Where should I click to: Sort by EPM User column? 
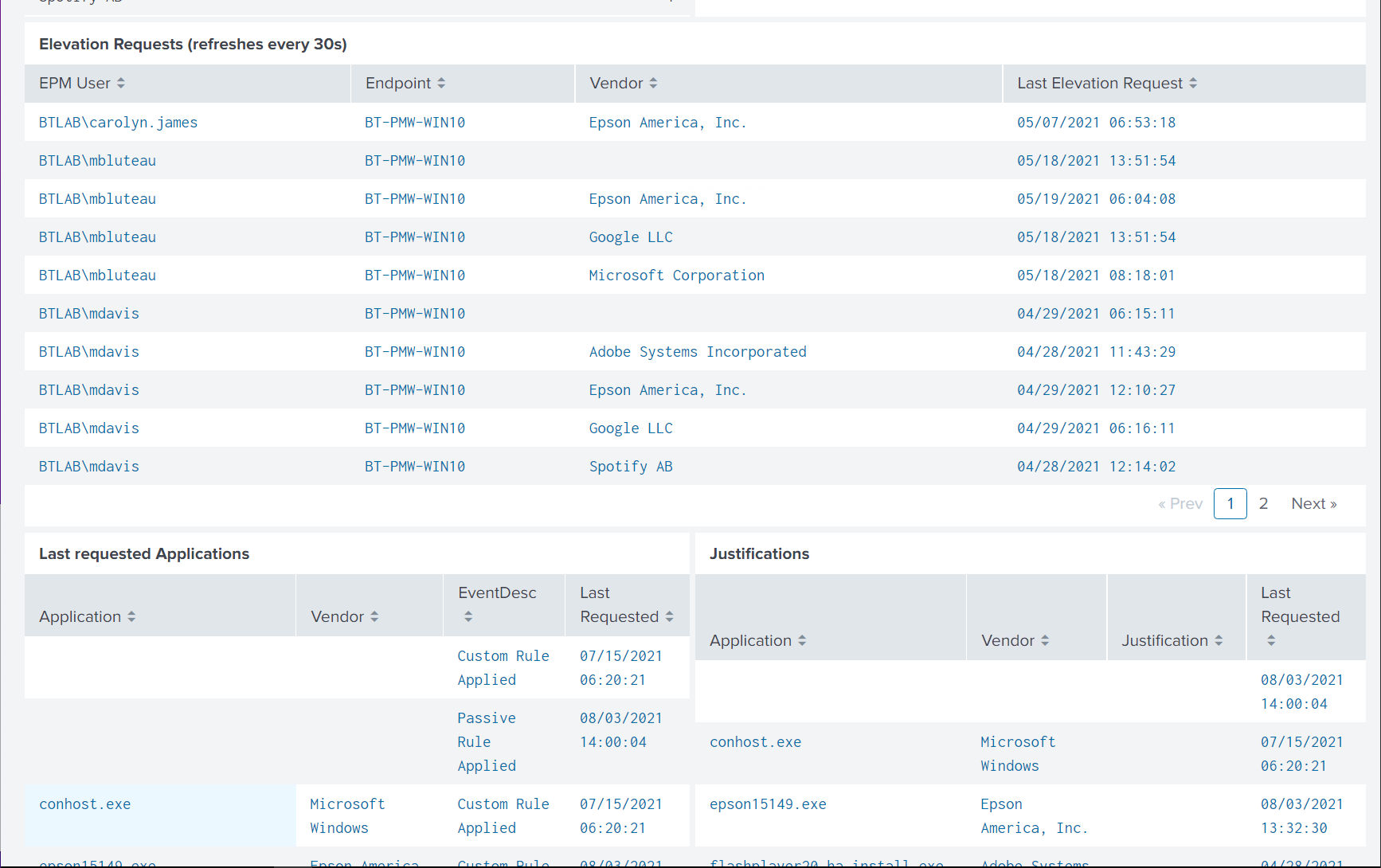[82, 83]
